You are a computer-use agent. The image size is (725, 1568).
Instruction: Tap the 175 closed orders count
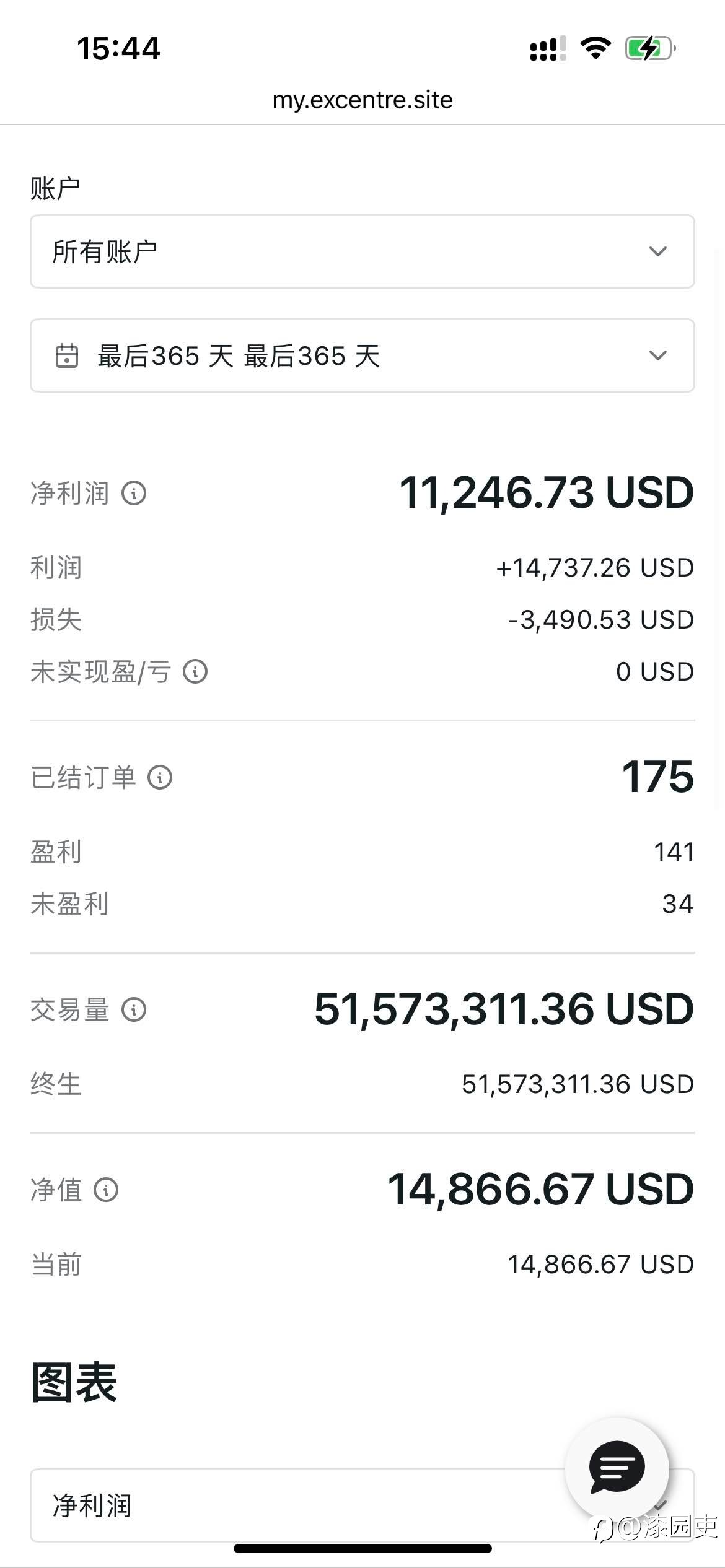[x=658, y=777]
